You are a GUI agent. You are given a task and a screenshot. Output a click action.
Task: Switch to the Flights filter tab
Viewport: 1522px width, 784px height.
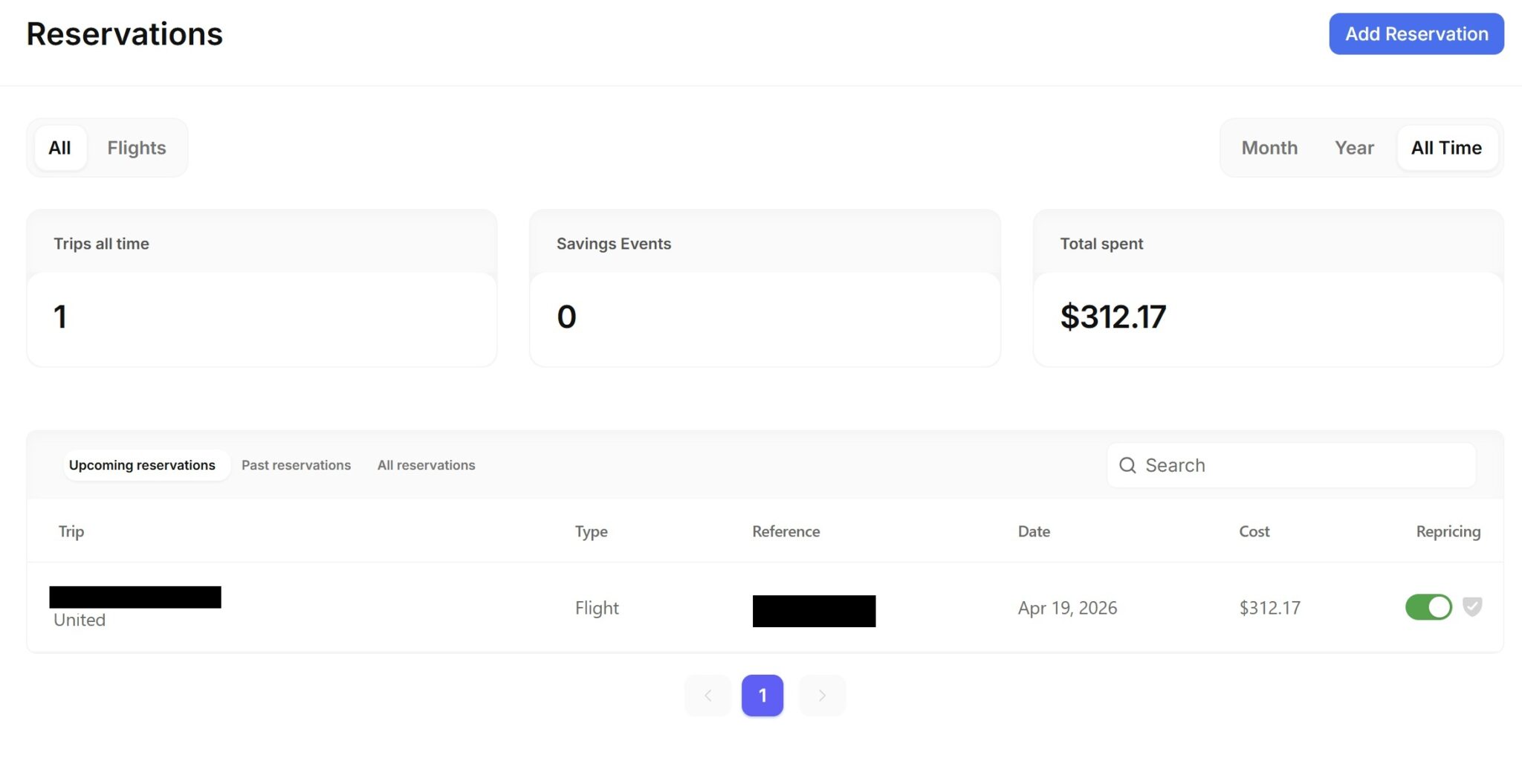pos(137,148)
